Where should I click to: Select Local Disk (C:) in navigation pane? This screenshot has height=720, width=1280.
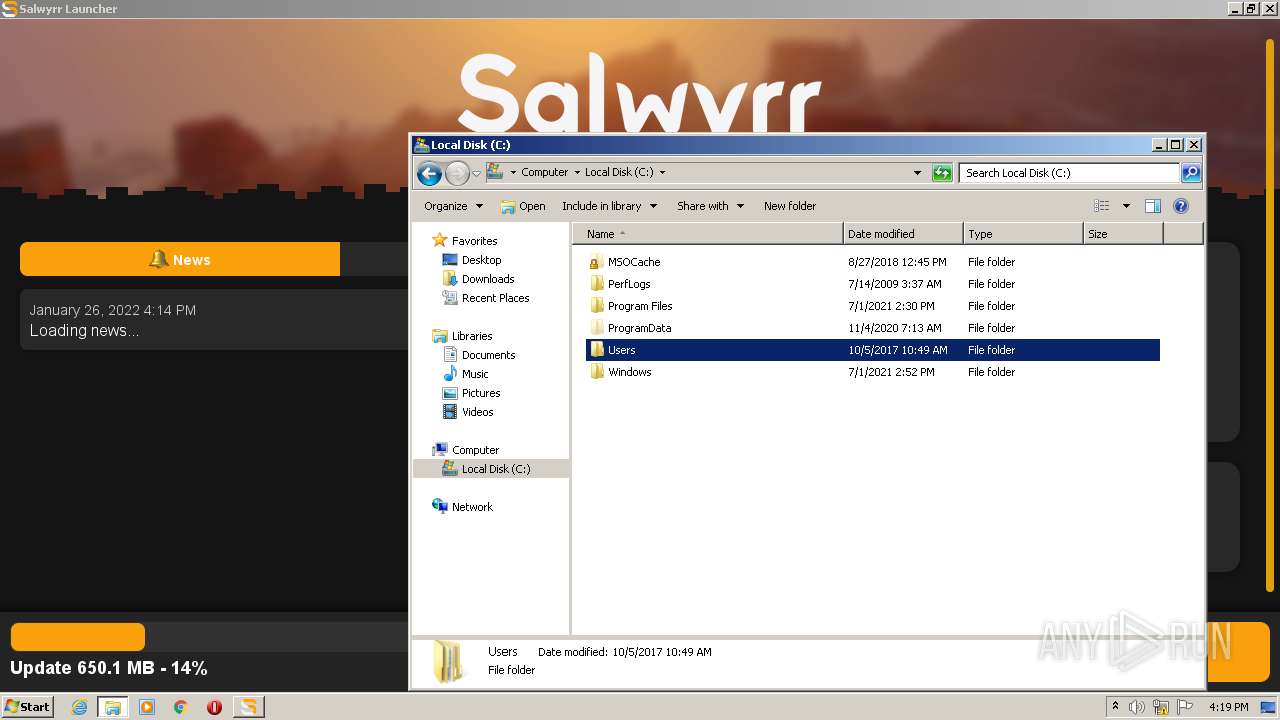coord(491,469)
